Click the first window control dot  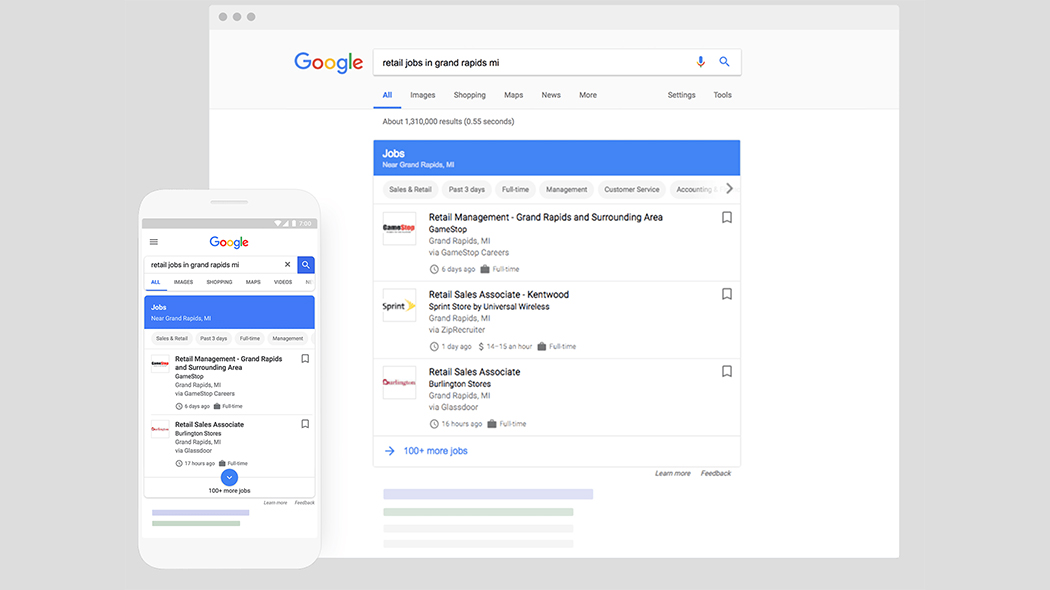pyautogui.click(x=223, y=17)
